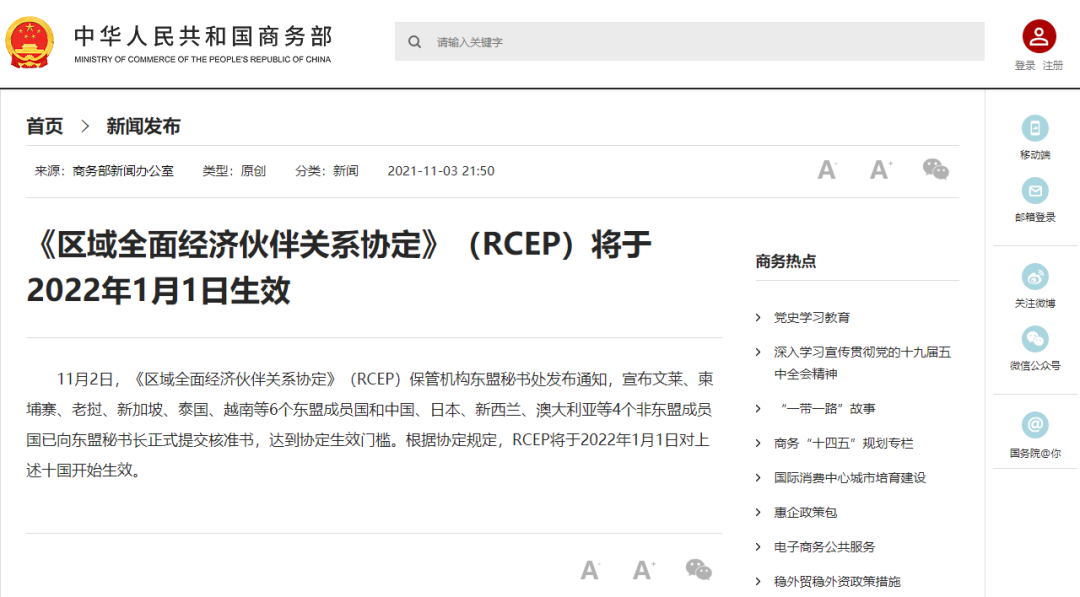Click the 注册 register link

1053,66
